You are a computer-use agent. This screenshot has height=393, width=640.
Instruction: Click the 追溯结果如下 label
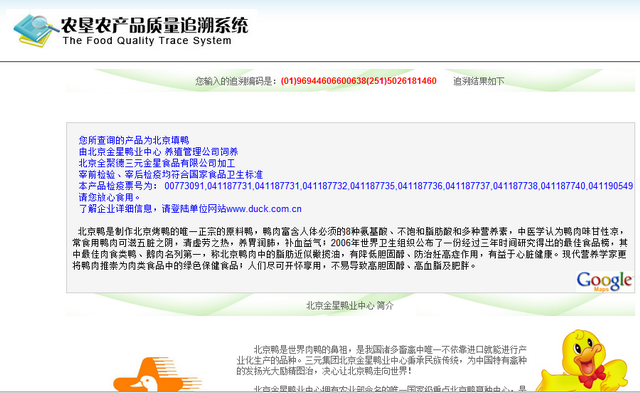[x=479, y=81]
